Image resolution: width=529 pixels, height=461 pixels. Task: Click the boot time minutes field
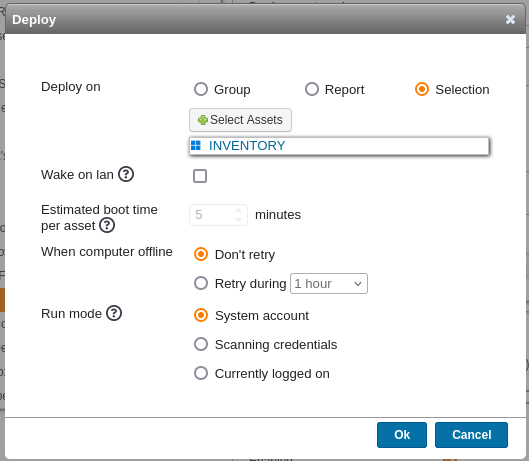point(218,215)
